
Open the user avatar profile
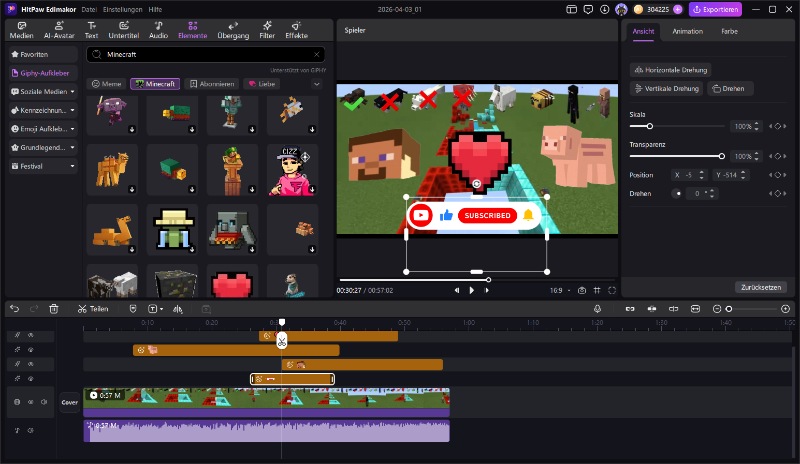[x=621, y=9]
